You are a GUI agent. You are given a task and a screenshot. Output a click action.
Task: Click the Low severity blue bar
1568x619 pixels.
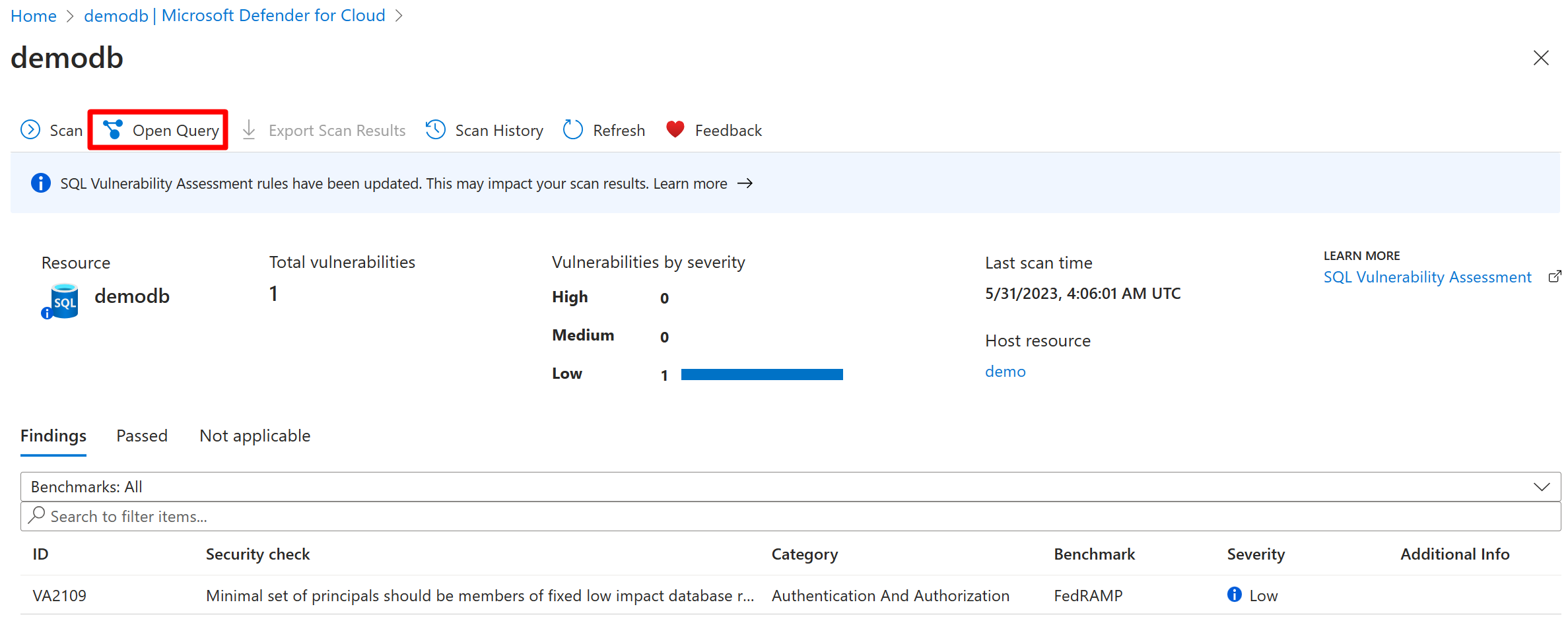tap(762, 374)
